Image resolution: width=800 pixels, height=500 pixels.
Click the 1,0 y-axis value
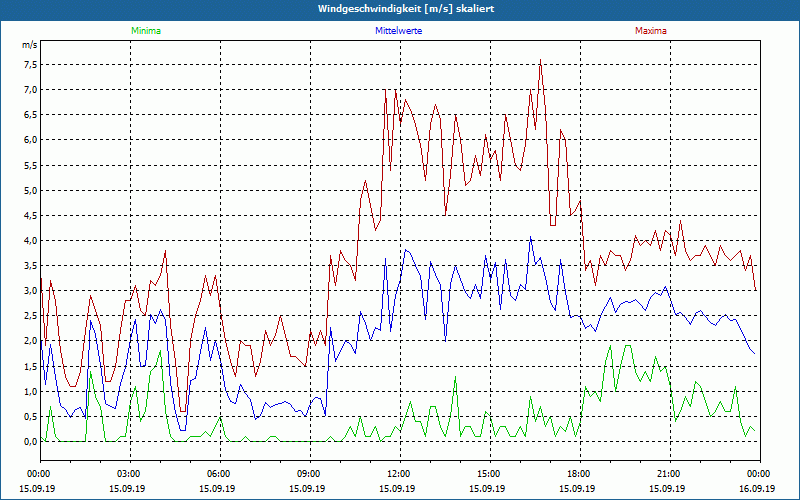[x=30, y=391]
